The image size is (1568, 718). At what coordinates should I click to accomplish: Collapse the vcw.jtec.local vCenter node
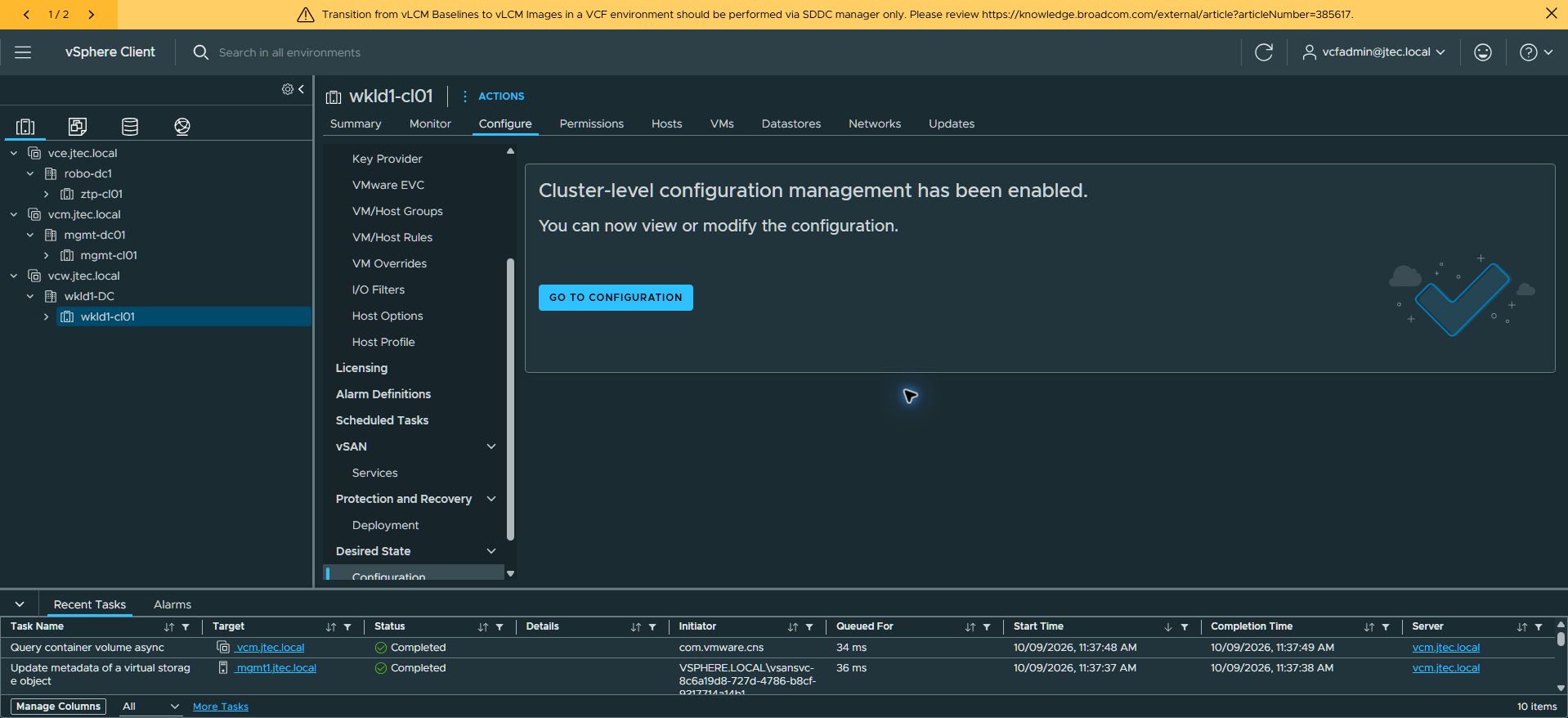14,276
